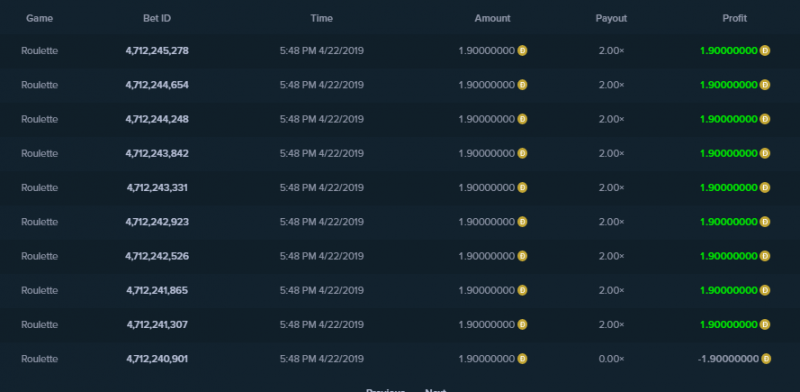
Task: Open bet ID 4,712,241,307
Action: click(x=157, y=324)
